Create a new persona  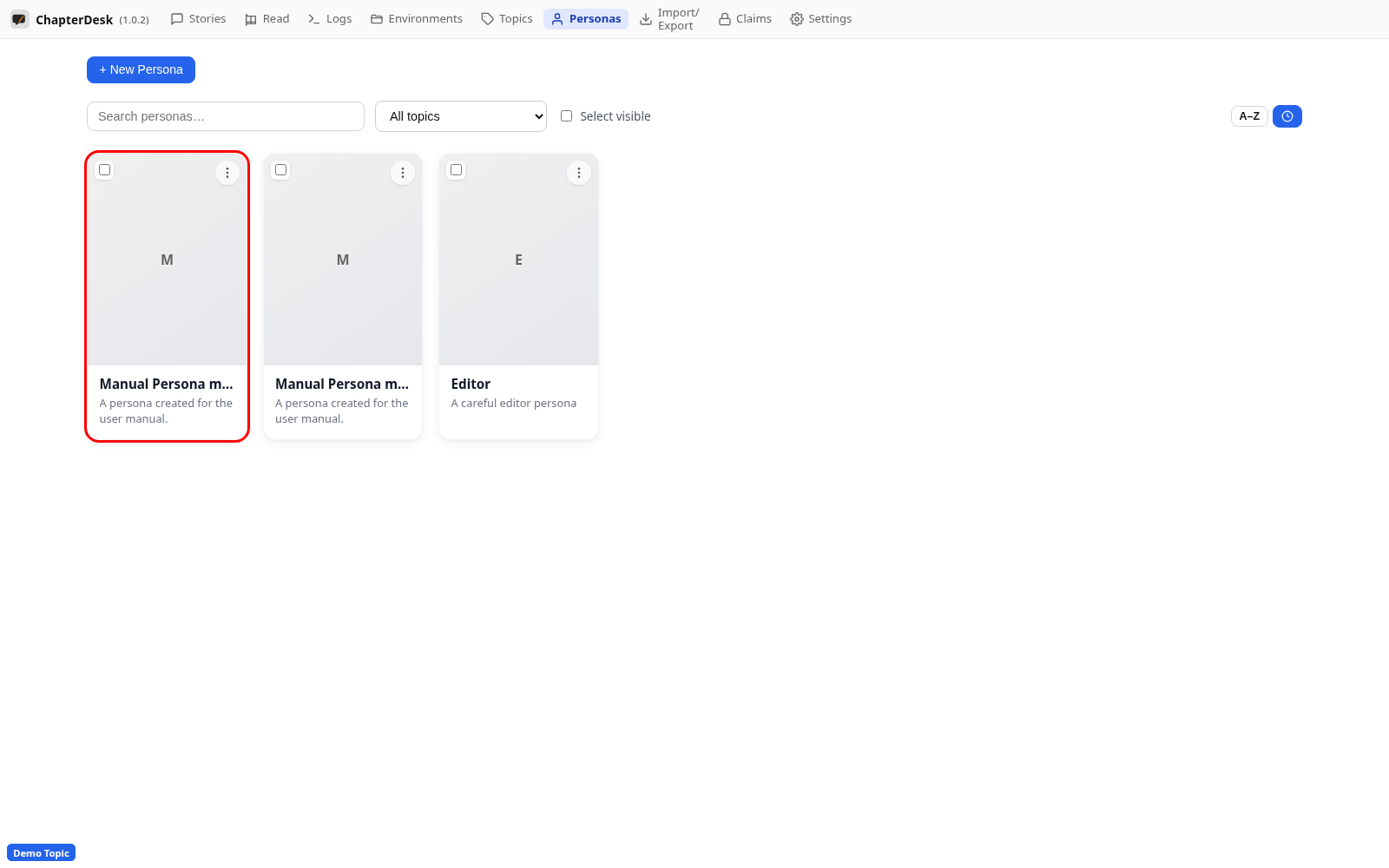click(141, 69)
